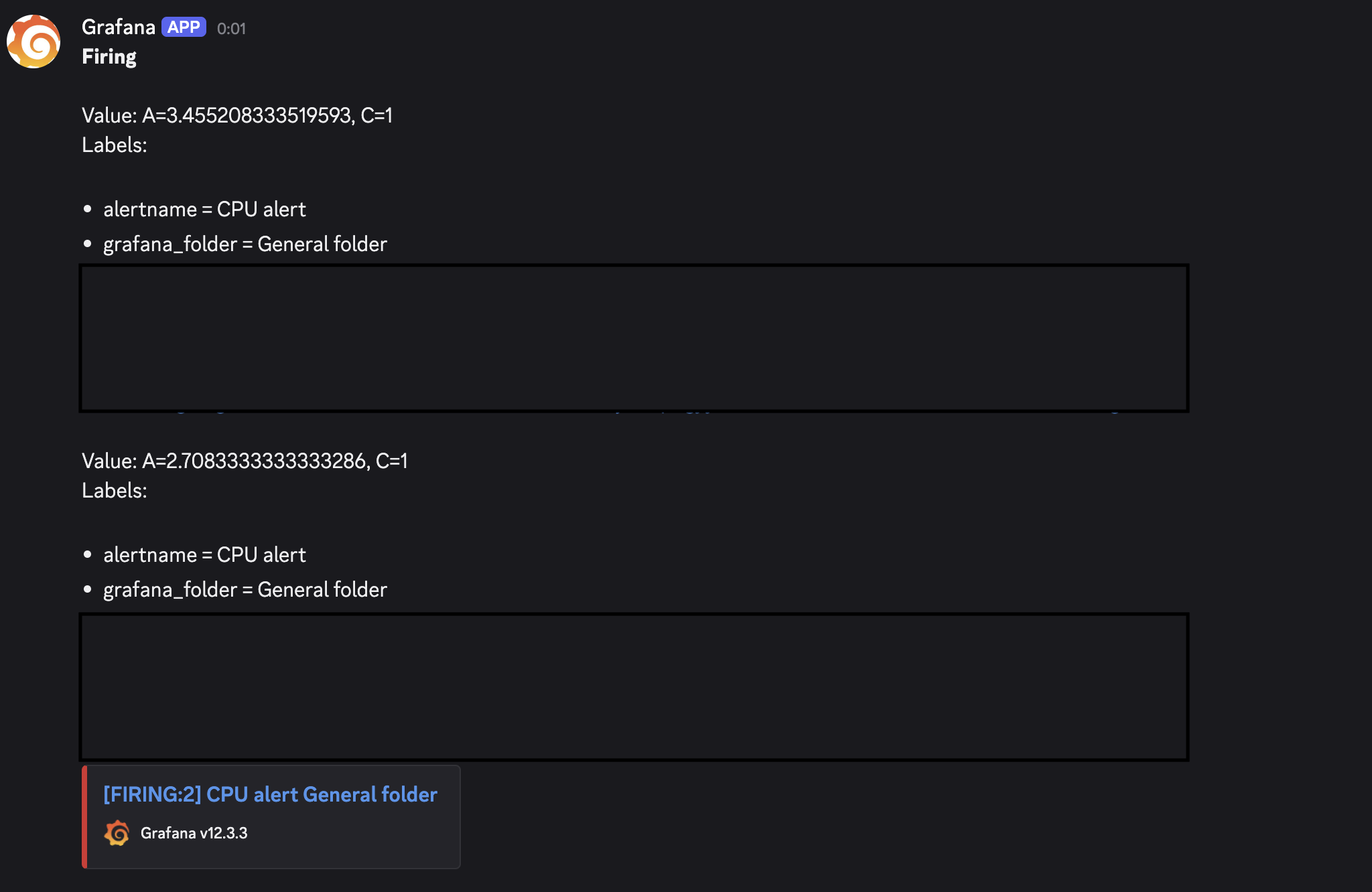
Task: Select the Value A=3.455208333519593 text
Action: [237, 115]
